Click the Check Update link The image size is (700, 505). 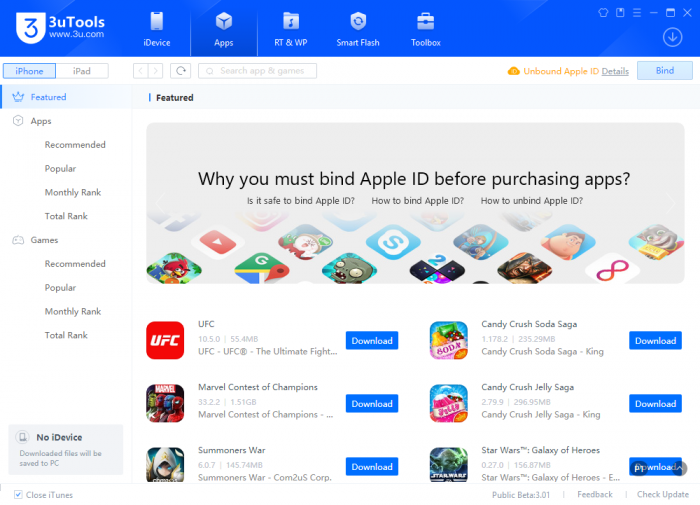(x=662, y=494)
